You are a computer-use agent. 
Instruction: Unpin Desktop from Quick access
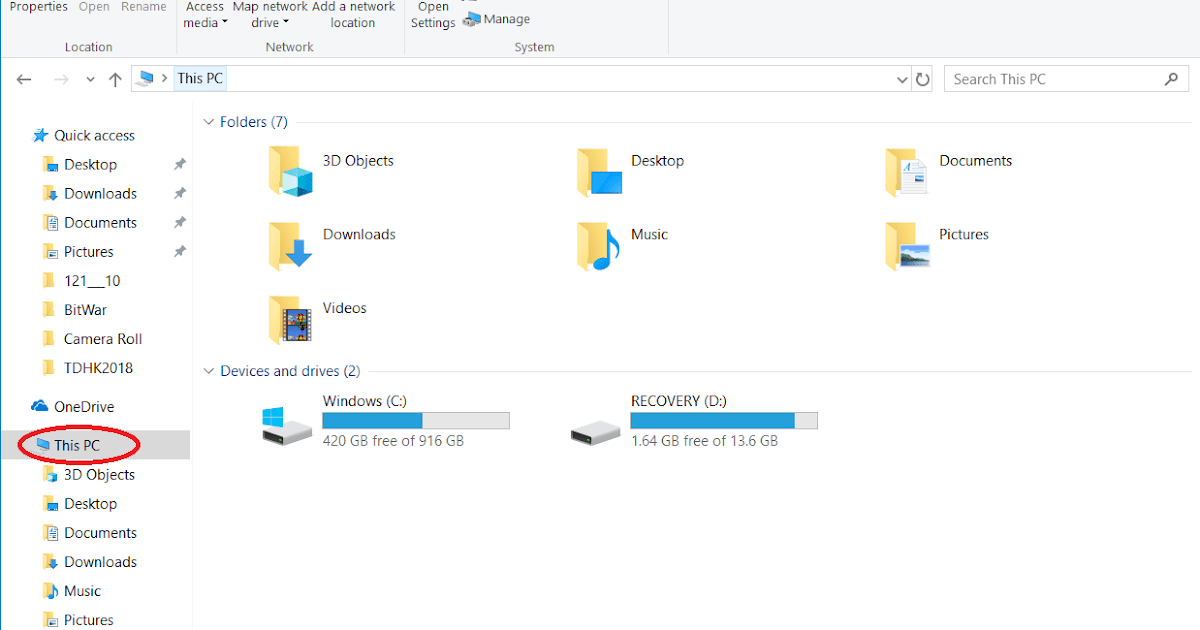pyautogui.click(x=179, y=164)
